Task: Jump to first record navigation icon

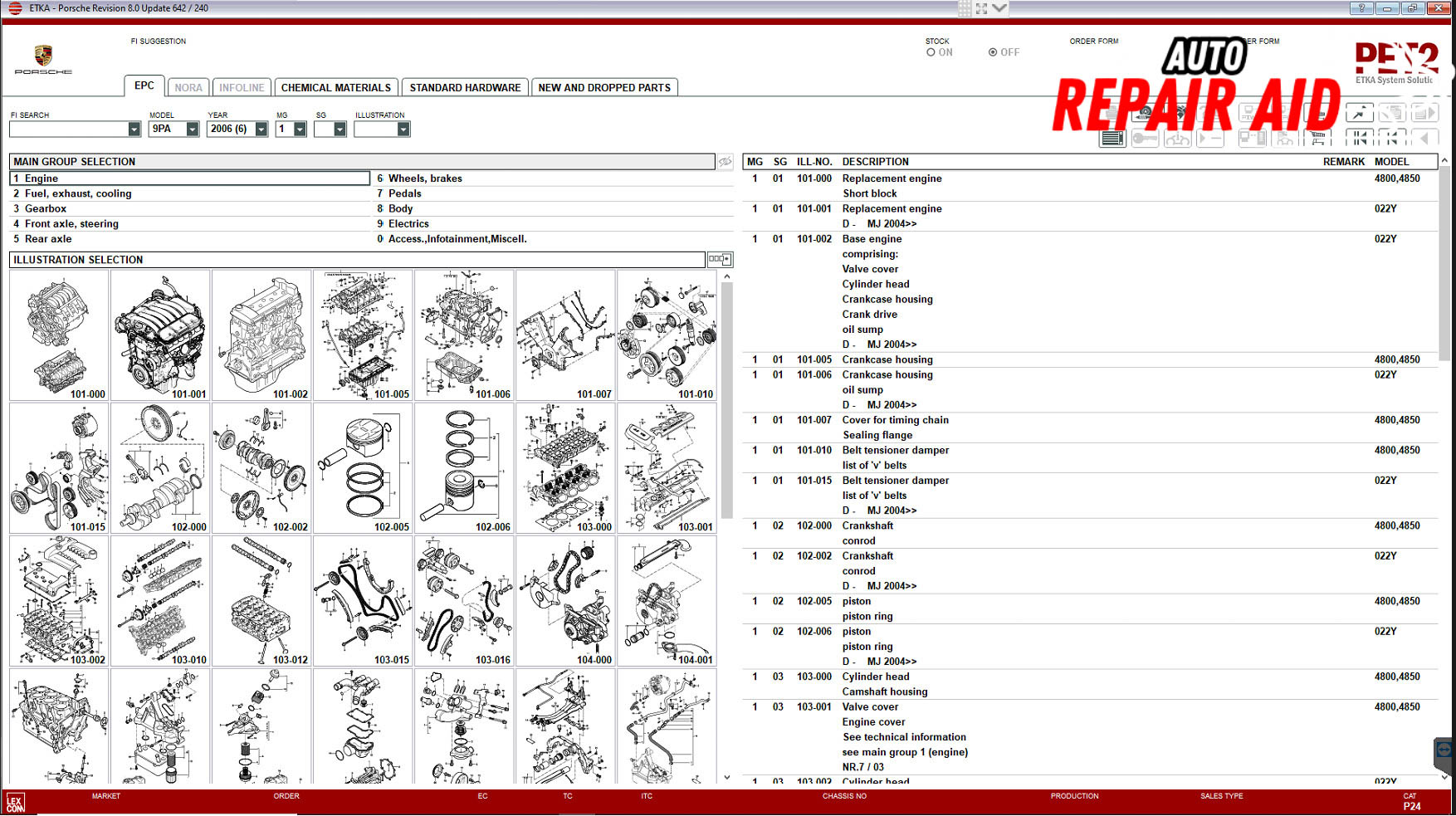Action: [x=1360, y=138]
